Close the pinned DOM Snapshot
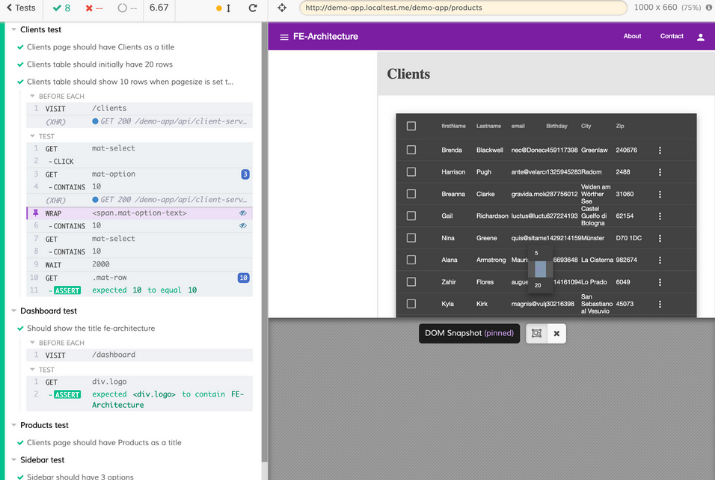This screenshot has height=480, width=715. tap(557, 333)
